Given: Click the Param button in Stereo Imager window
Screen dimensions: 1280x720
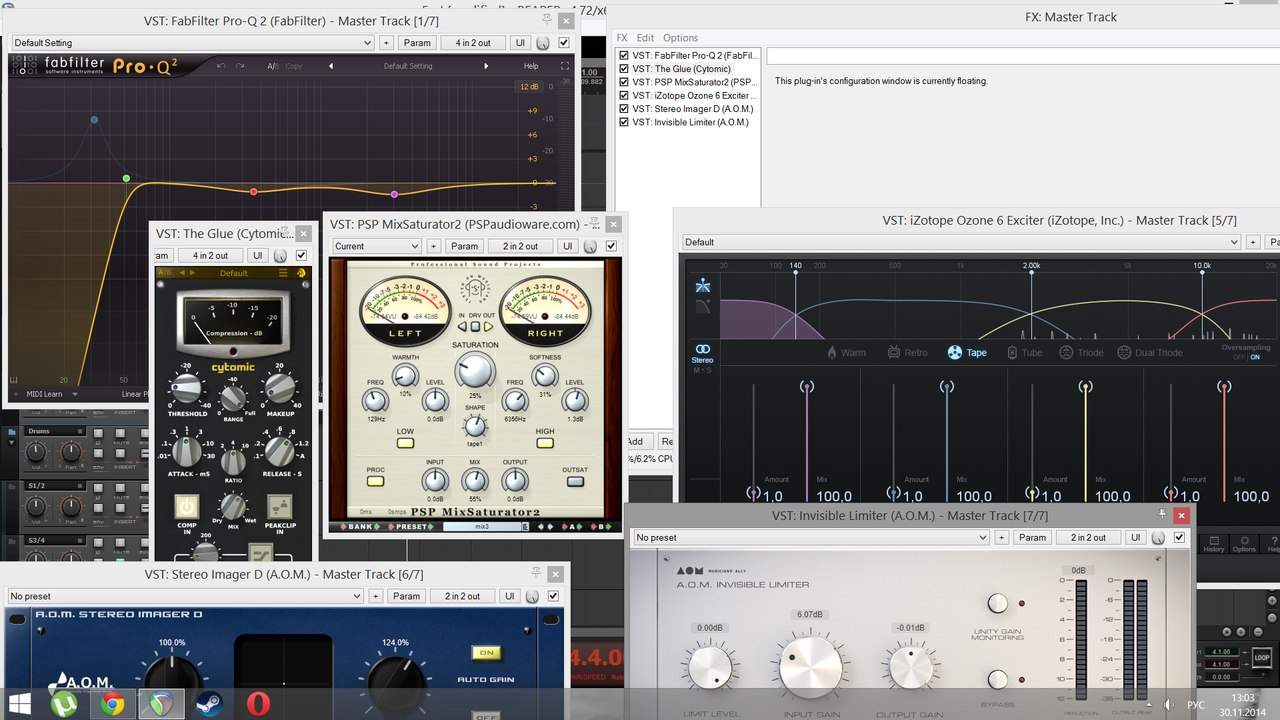Looking at the screenshot, I should (406, 596).
